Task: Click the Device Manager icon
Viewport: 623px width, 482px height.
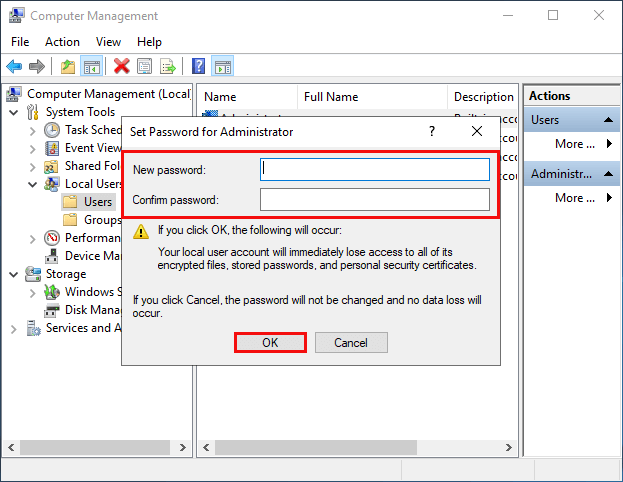Action: [x=52, y=256]
